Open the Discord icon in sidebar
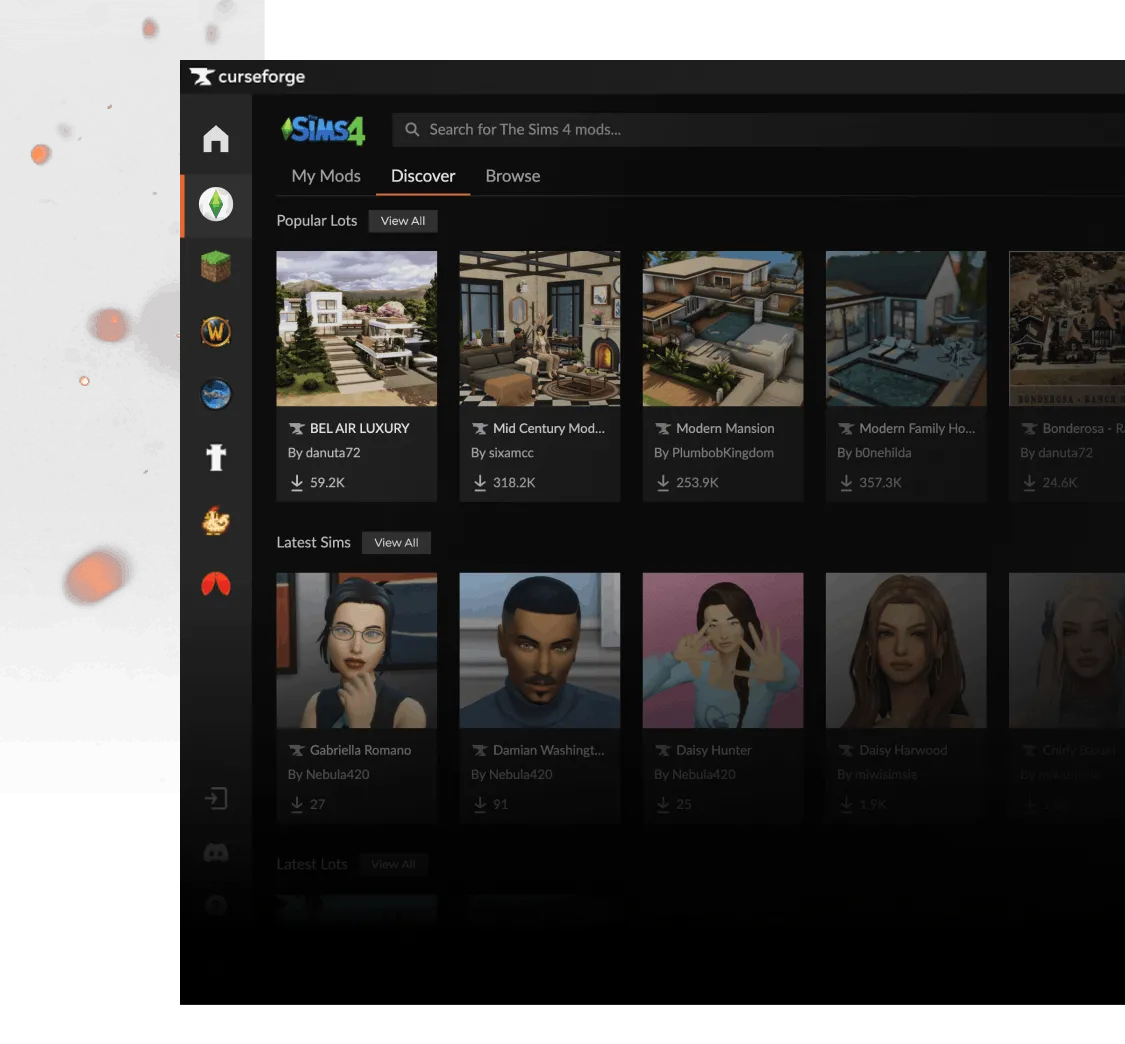The image size is (1125, 1044). (x=216, y=852)
